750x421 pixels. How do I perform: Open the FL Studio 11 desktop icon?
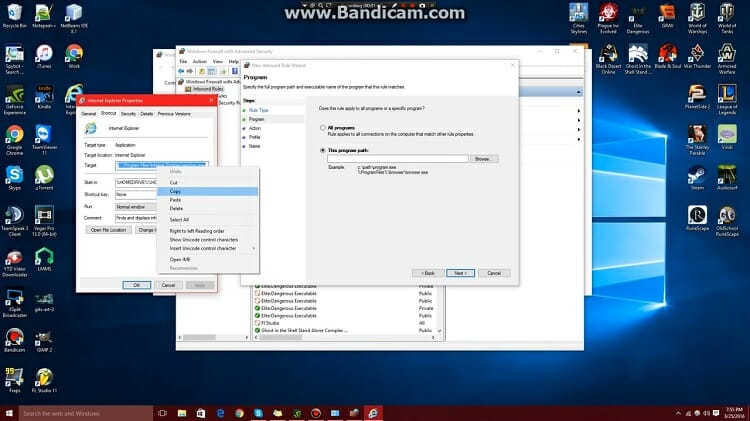[x=44, y=381]
